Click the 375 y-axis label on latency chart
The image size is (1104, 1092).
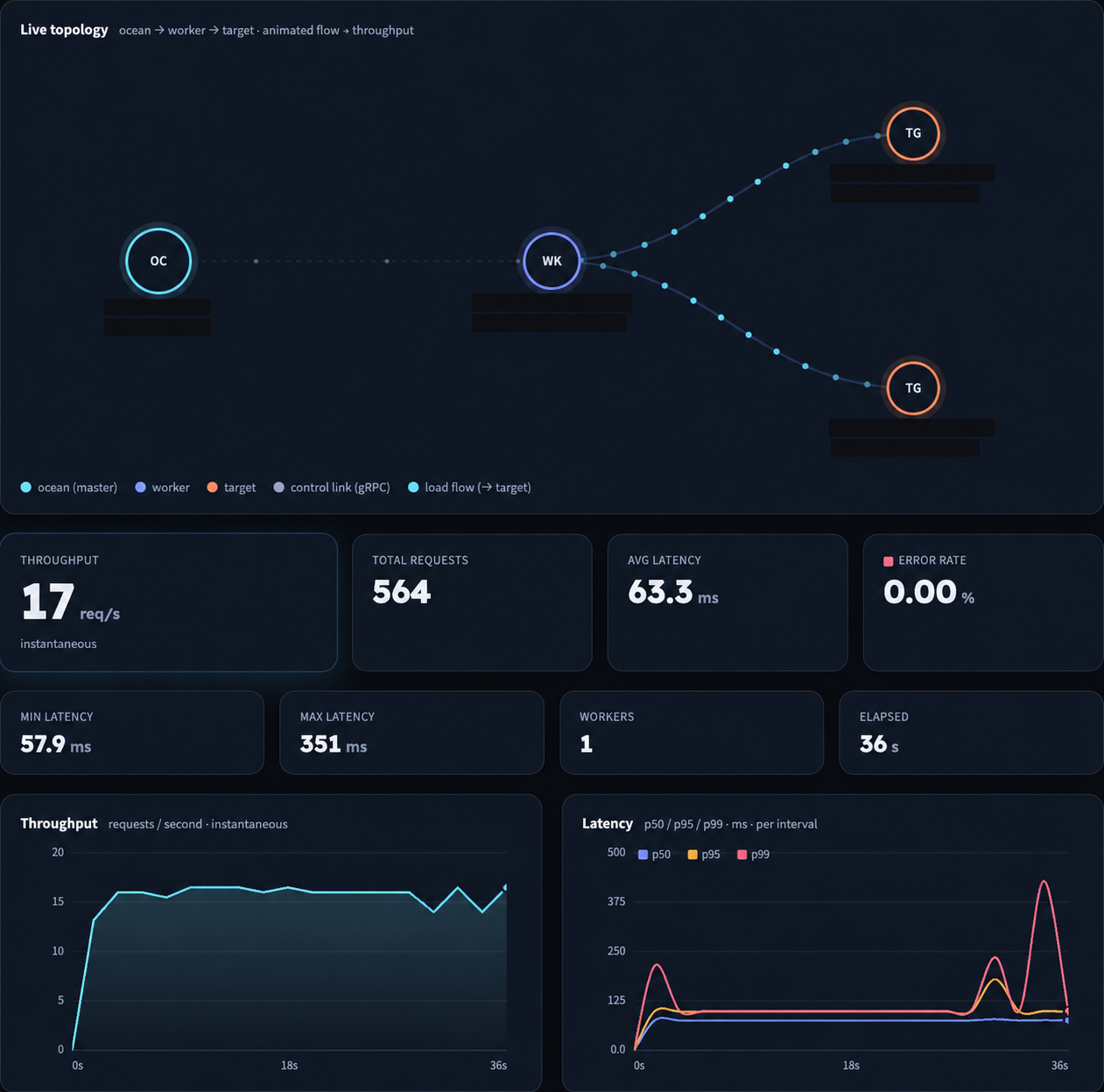click(616, 901)
